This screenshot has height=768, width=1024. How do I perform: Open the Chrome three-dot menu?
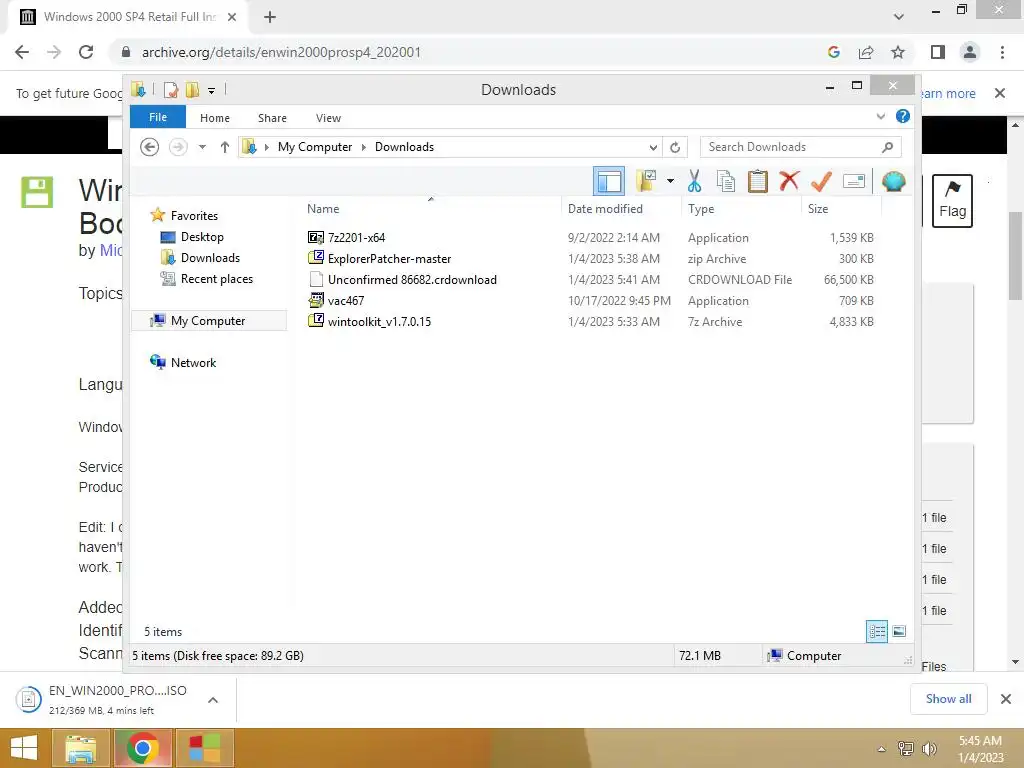(1002, 52)
